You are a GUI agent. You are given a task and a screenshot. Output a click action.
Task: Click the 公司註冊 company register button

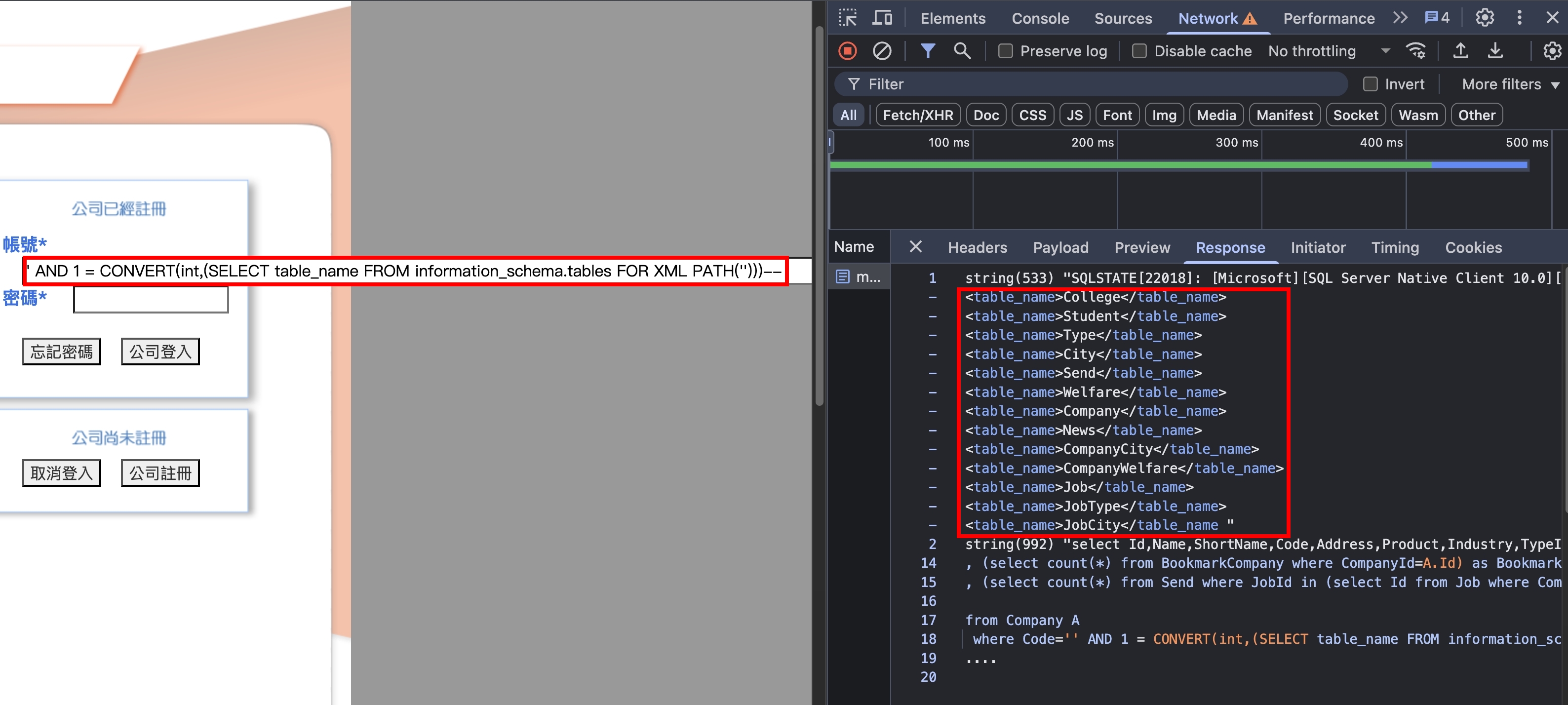tap(160, 472)
